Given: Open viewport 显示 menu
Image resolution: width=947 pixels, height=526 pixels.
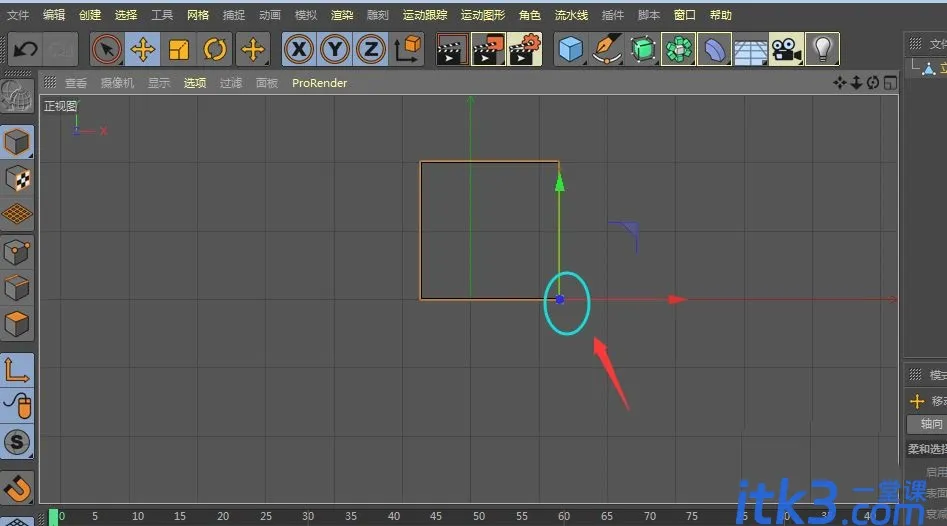Looking at the screenshot, I should [x=159, y=83].
